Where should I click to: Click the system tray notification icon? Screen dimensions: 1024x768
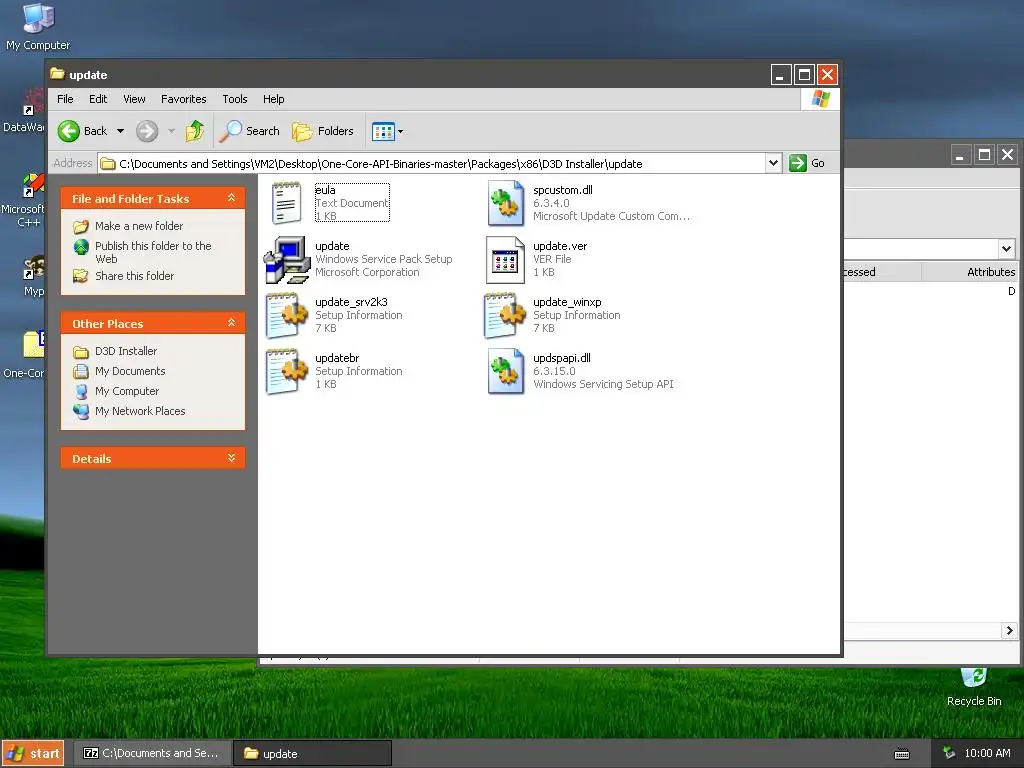949,753
